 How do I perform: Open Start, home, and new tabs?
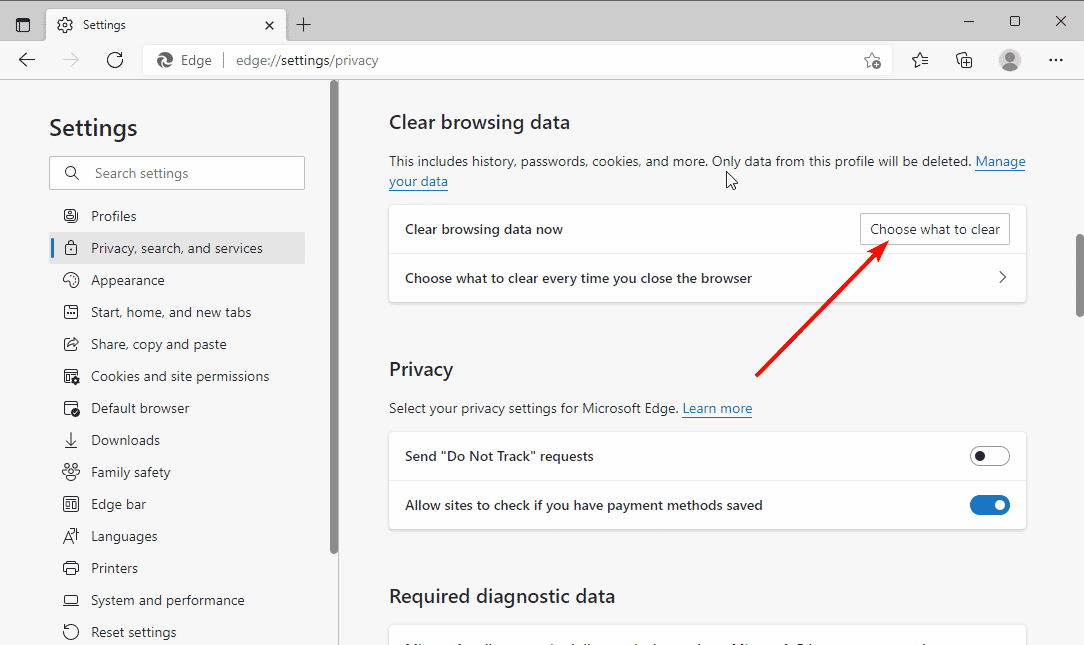pos(177,312)
